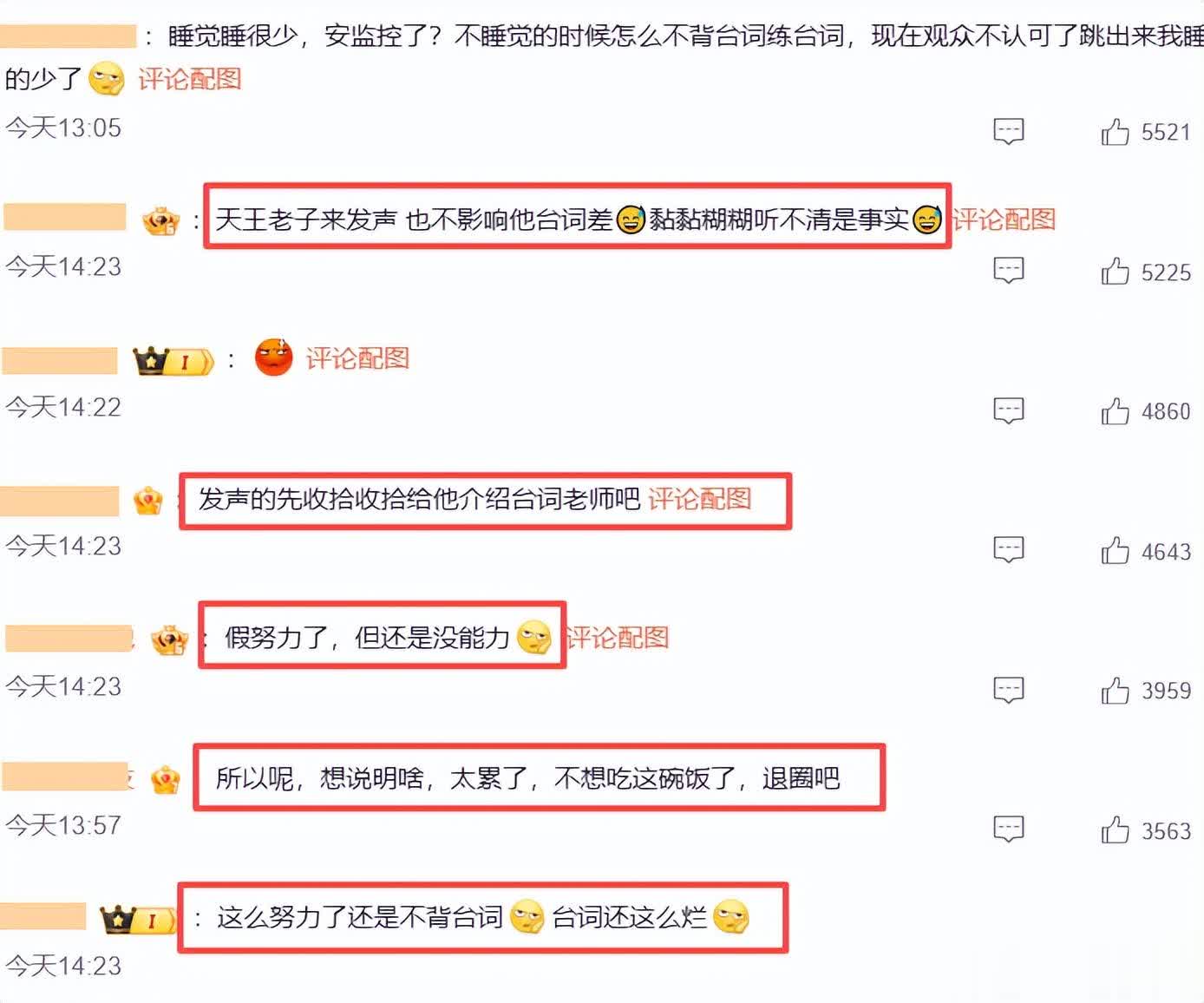Open 评论配图 after 介绍台词老师吧
Image resolution: width=1204 pixels, height=1003 pixels.
point(700,499)
